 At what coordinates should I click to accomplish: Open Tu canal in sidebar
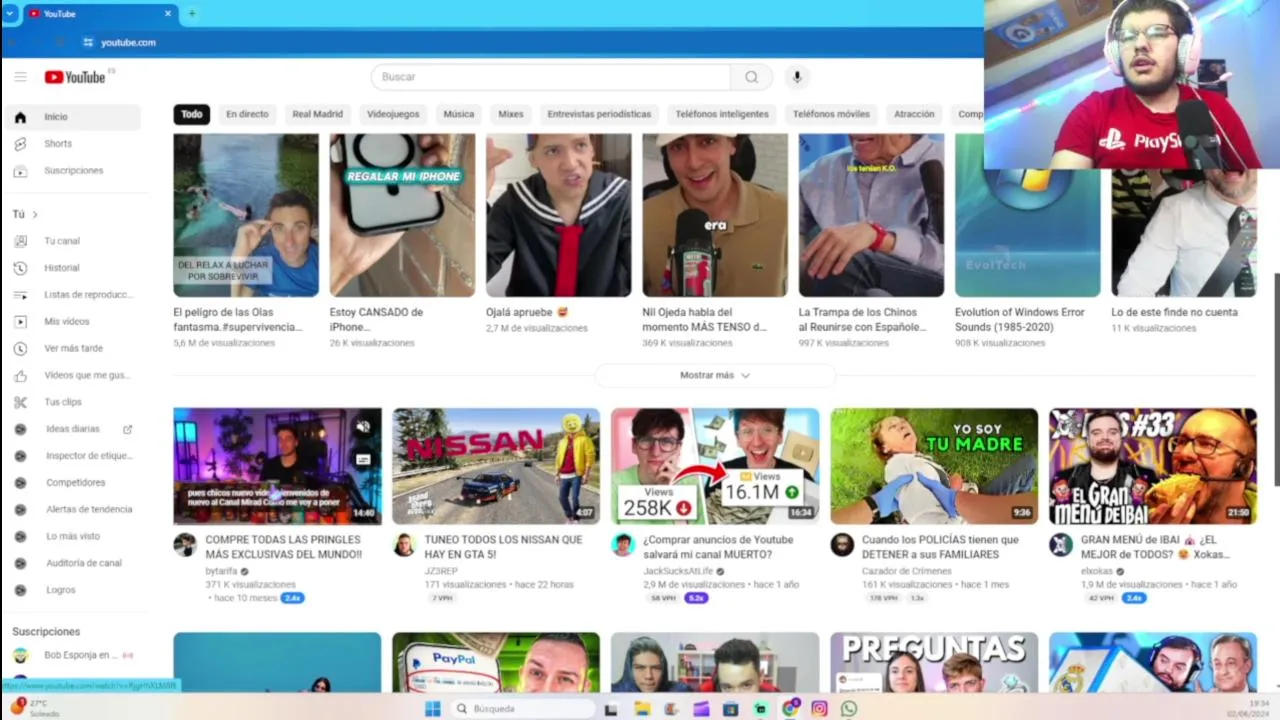click(71, 241)
